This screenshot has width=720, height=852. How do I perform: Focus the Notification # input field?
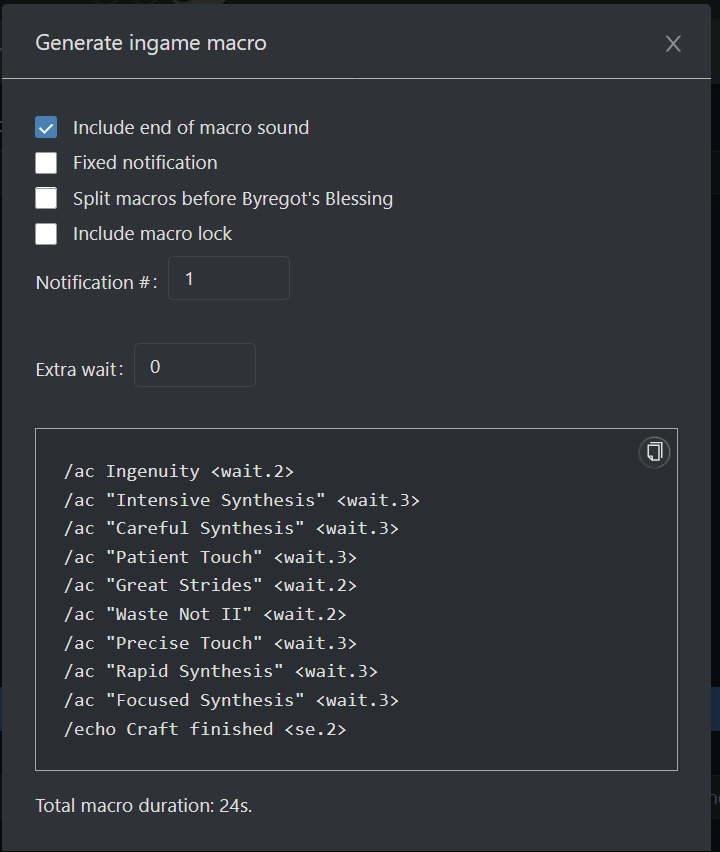click(x=228, y=279)
